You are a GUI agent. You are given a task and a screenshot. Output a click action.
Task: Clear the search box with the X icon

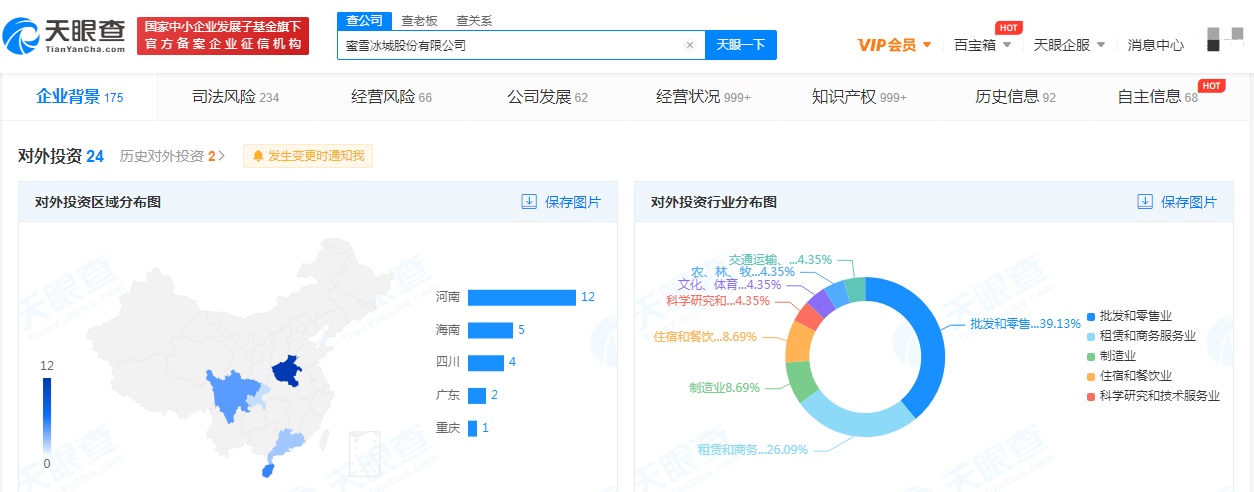pos(689,45)
